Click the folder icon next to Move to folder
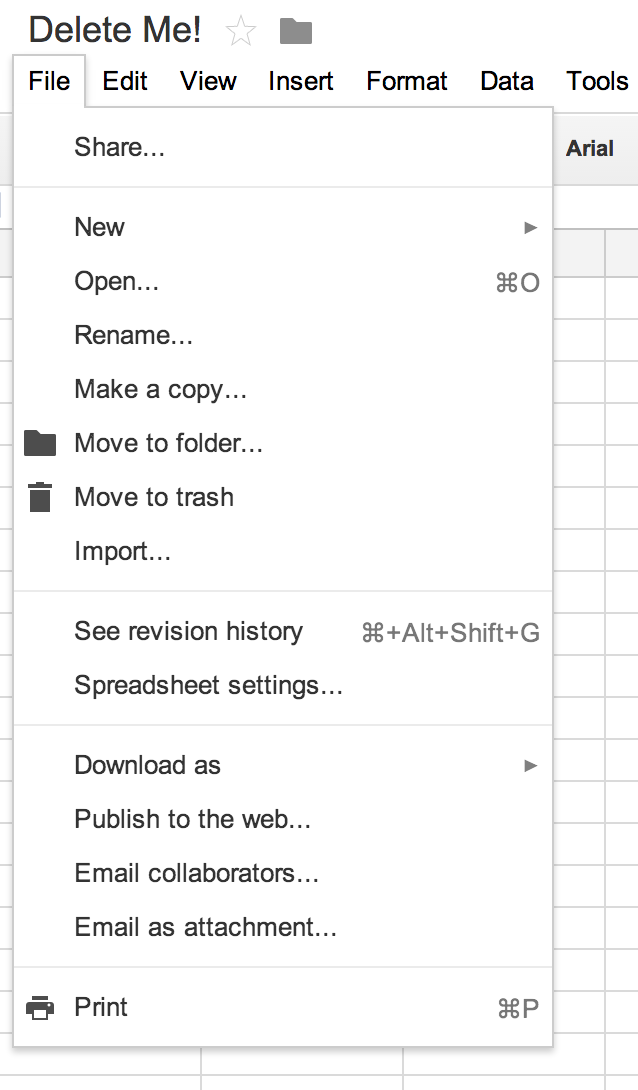This screenshot has height=1090, width=638. tap(40, 443)
